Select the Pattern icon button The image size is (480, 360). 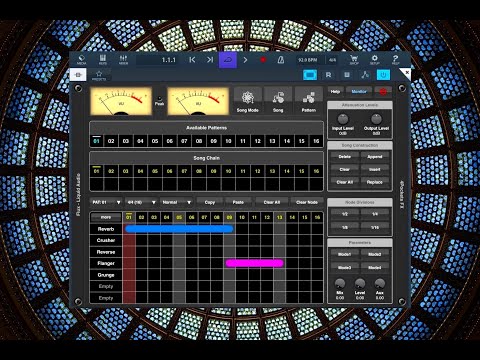[309, 100]
